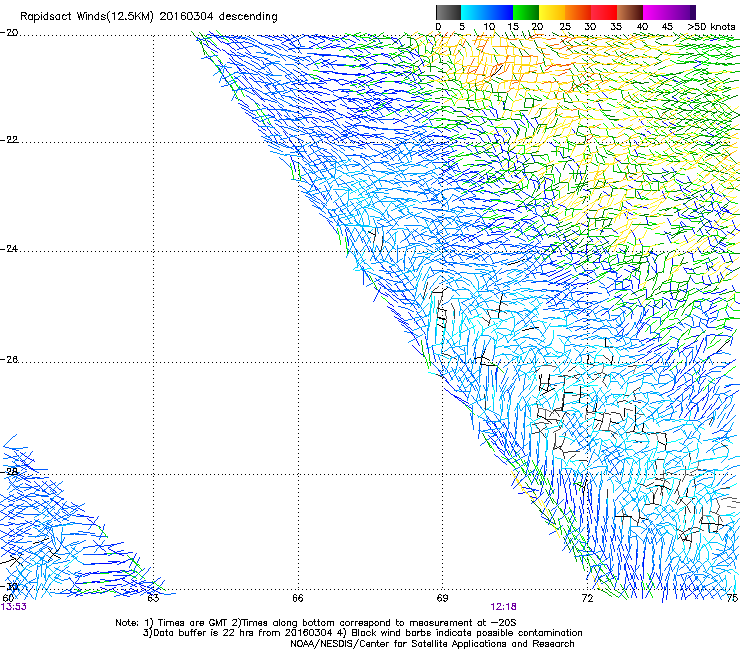
Task: Click the 'Data buffer is 22 hrs' note line
Action: [362, 633]
